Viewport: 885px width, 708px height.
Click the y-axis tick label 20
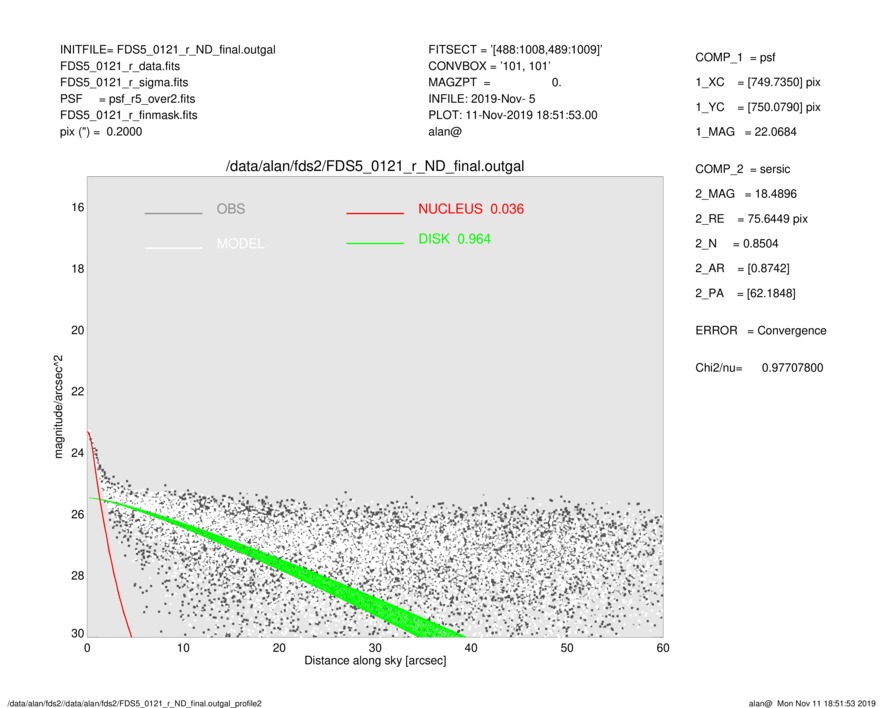pos(78,330)
